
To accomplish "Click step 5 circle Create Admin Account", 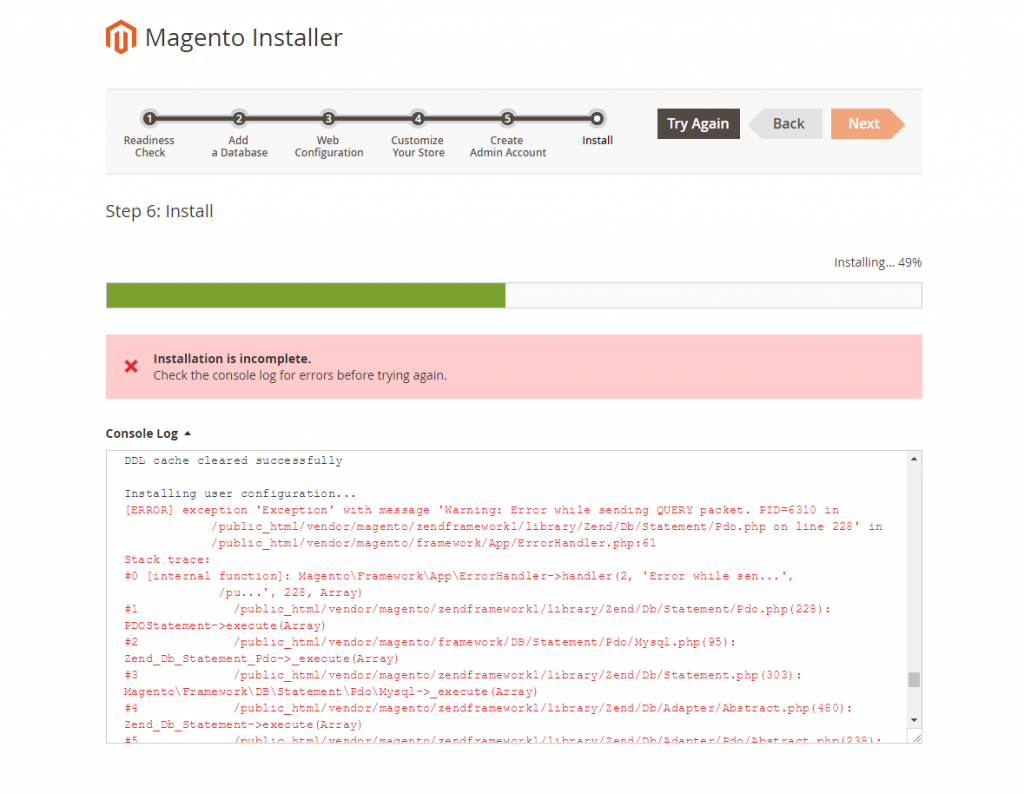I will (x=507, y=119).
